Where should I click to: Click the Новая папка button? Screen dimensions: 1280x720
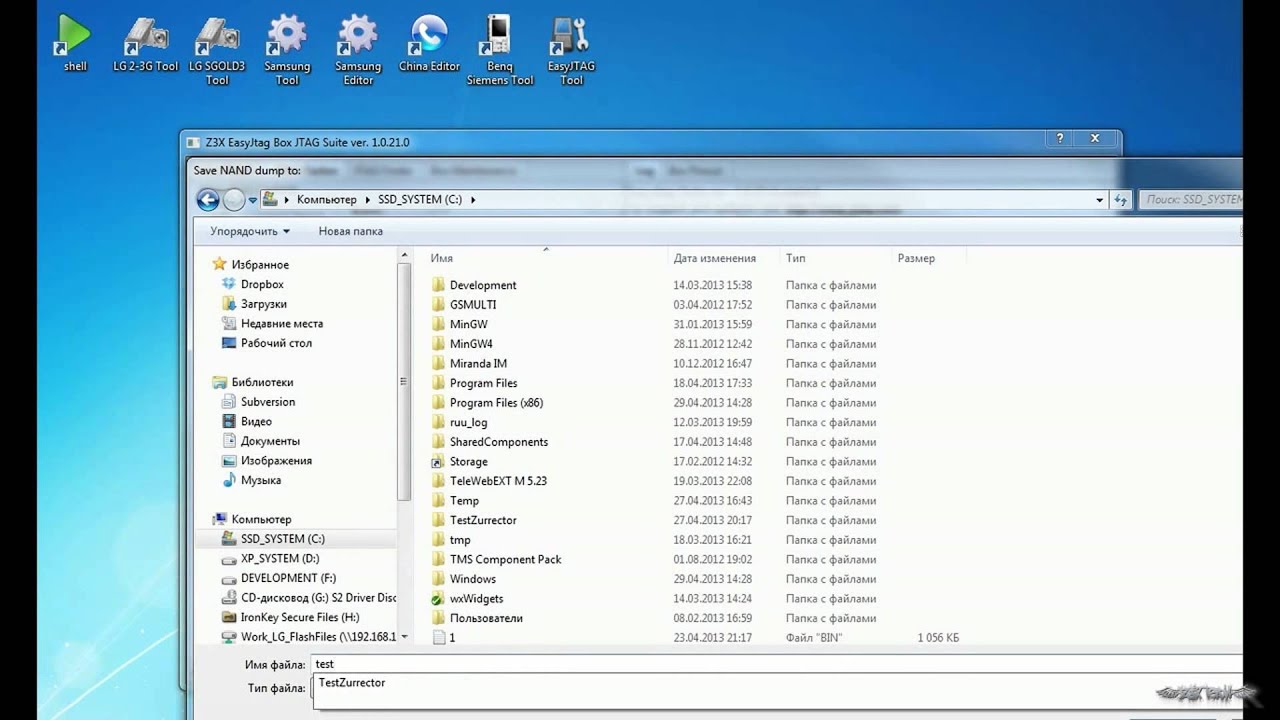[350, 231]
